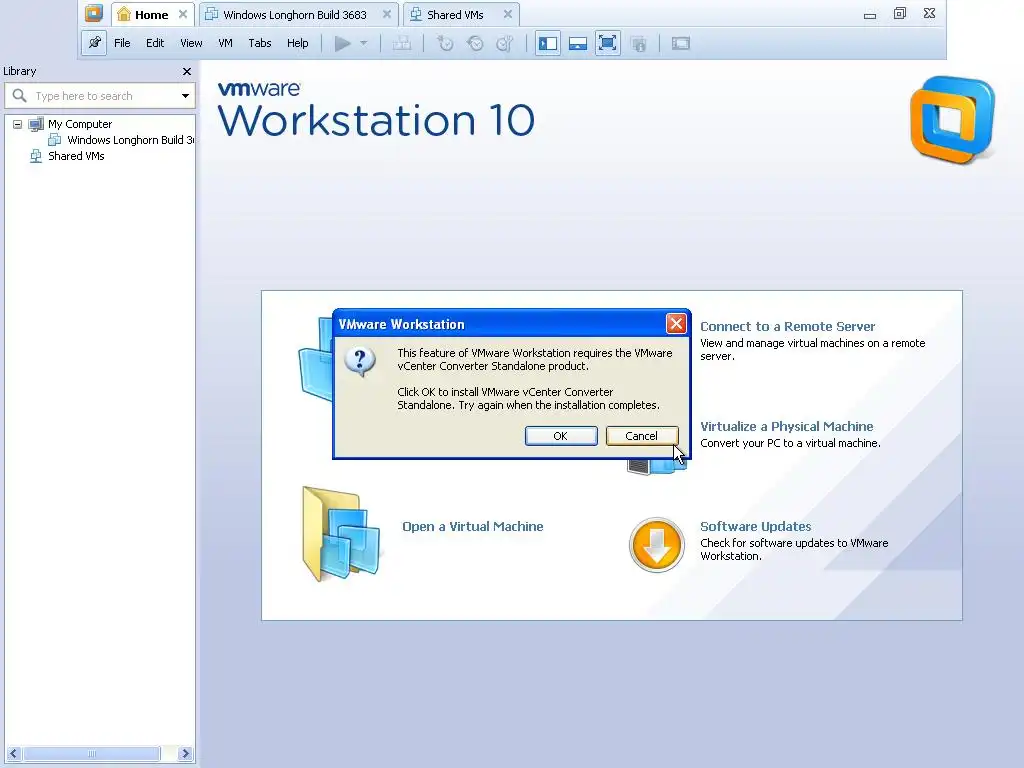Click the My Computer monitor icon
The image size is (1024, 768).
pos(36,124)
